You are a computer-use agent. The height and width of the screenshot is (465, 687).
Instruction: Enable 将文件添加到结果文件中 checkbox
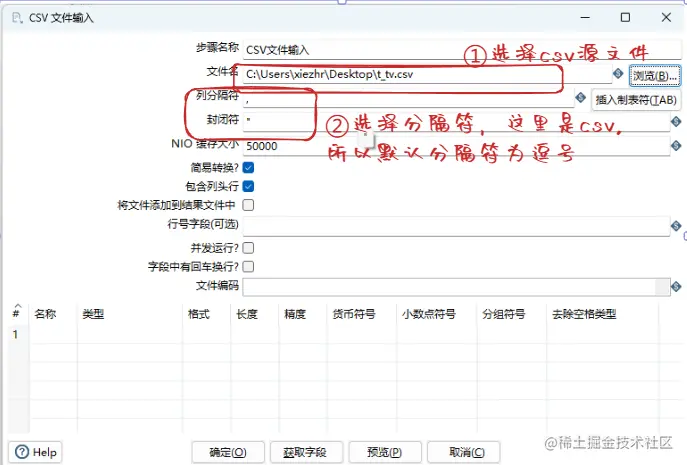coord(248,205)
